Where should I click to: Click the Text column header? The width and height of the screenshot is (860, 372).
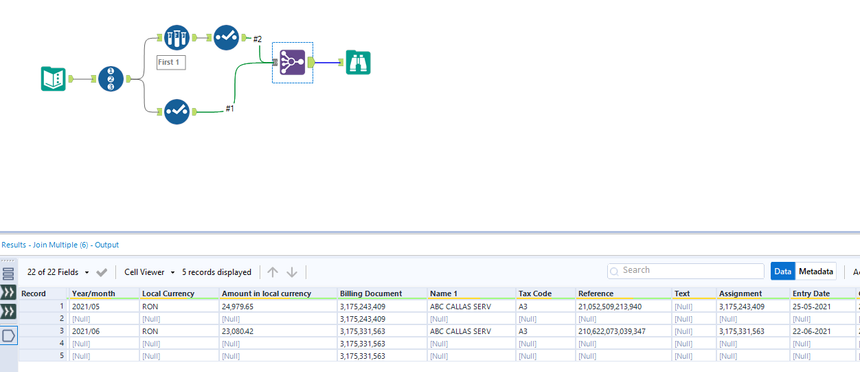point(694,294)
